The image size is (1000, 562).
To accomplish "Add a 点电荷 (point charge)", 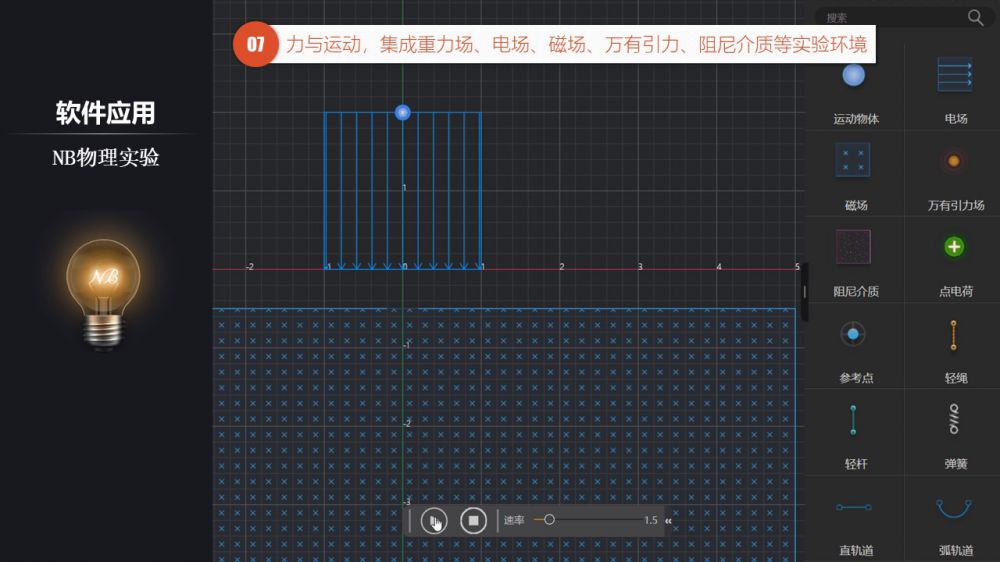I will click(954, 247).
